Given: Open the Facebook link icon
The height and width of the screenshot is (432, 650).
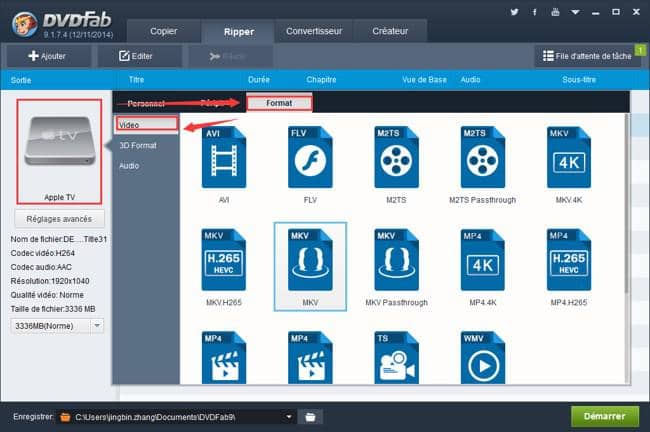Looking at the screenshot, I should [535, 12].
